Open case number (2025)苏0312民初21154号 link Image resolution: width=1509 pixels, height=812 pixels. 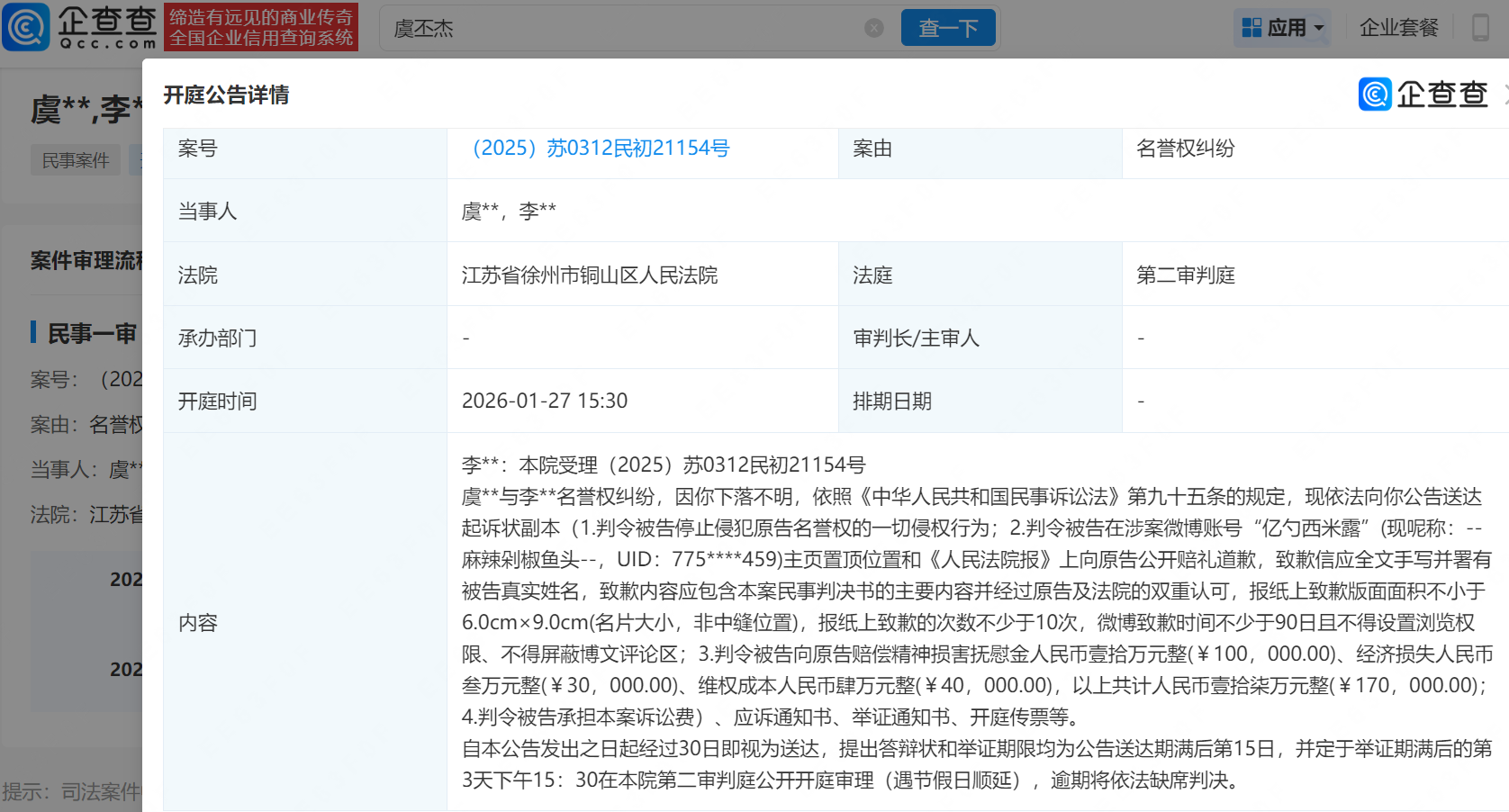click(601, 149)
